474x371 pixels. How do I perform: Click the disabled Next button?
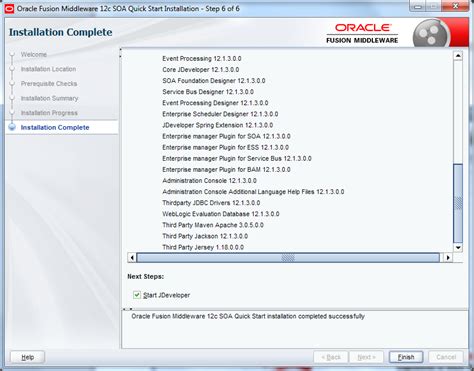click(x=366, y=357)
